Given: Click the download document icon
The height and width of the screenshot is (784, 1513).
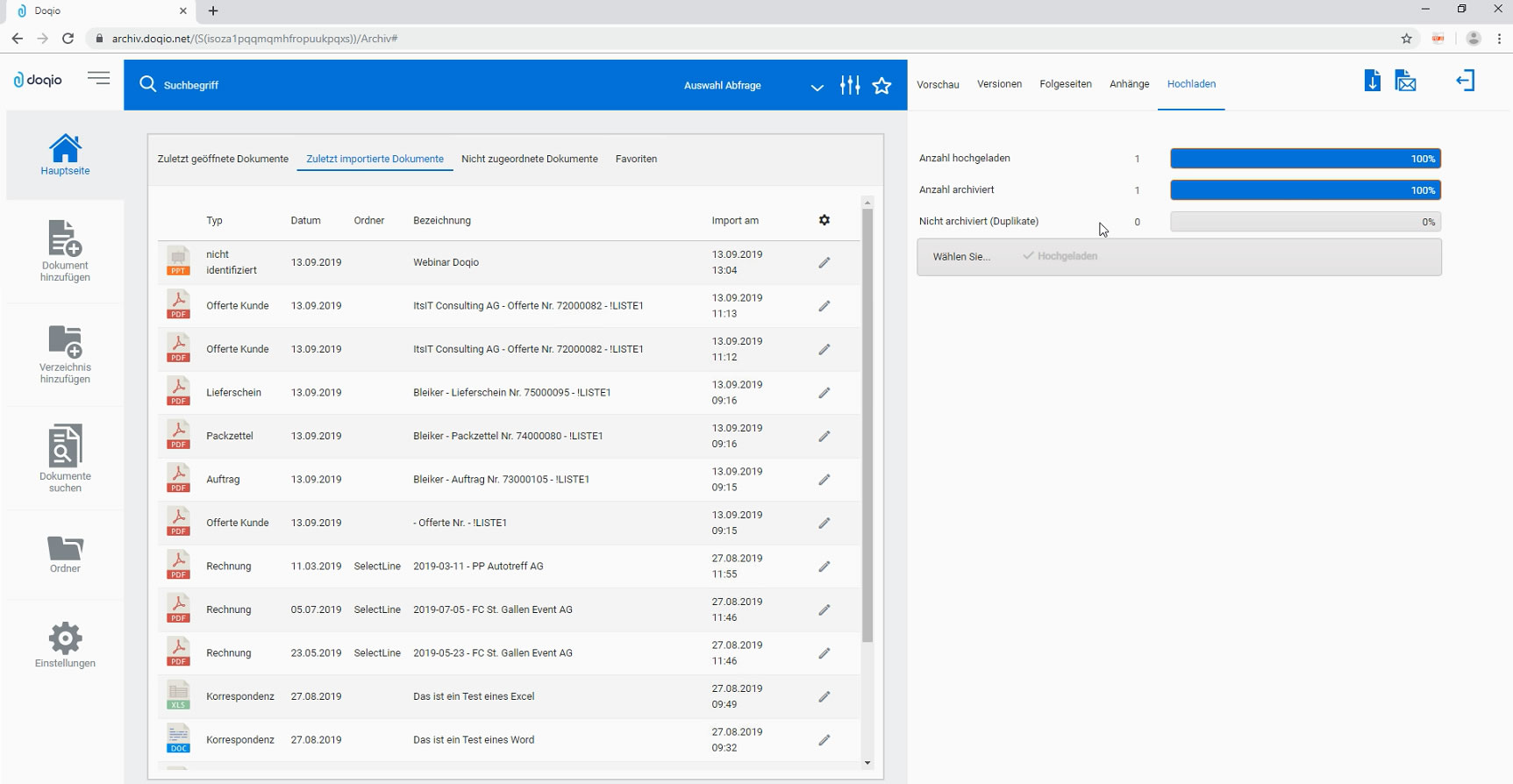Looking at the screenshot, I should pyautogui.click(x=1373, y=81).
